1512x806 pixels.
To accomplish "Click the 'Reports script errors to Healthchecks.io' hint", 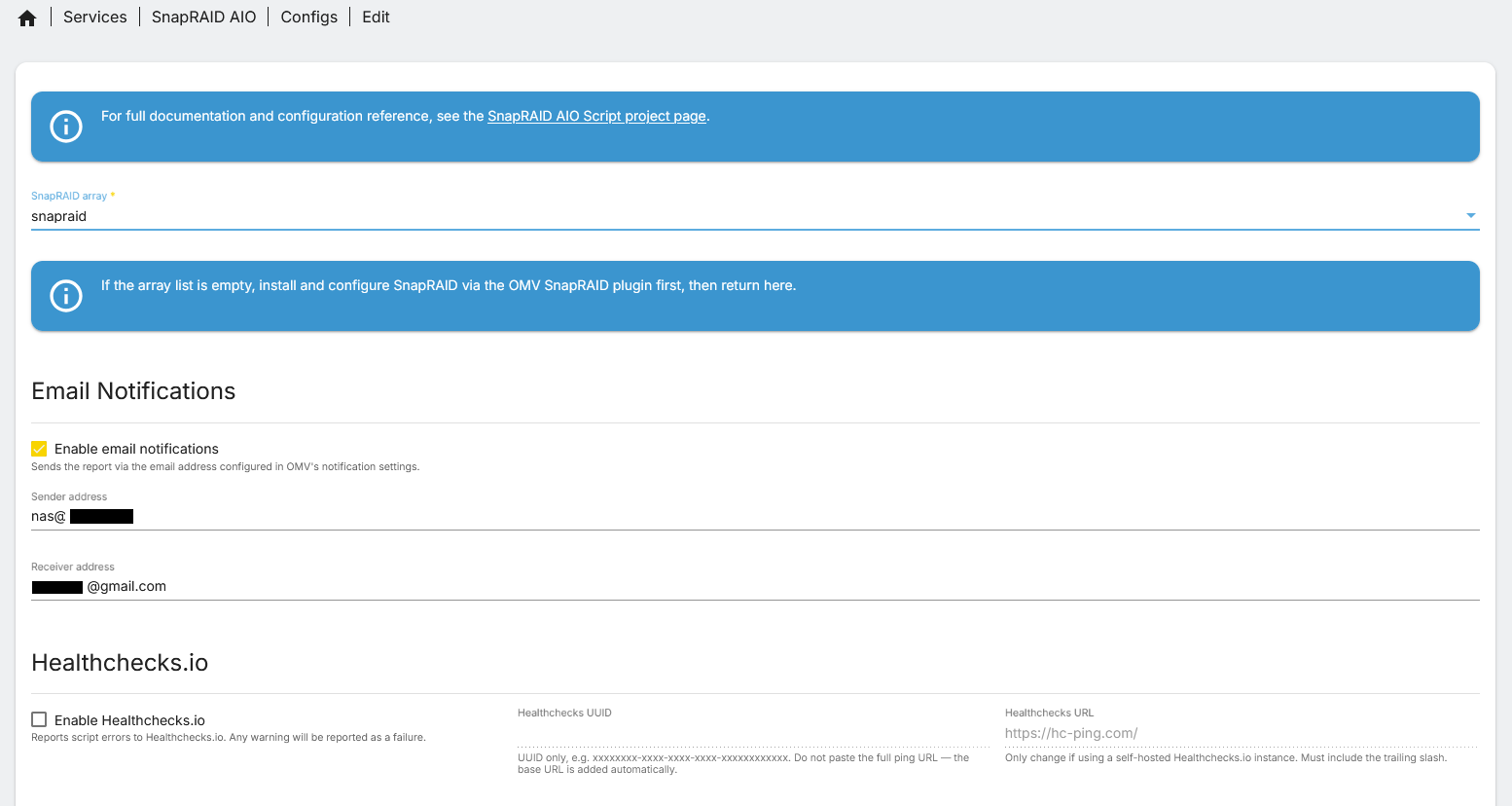I will click(229, 738).
